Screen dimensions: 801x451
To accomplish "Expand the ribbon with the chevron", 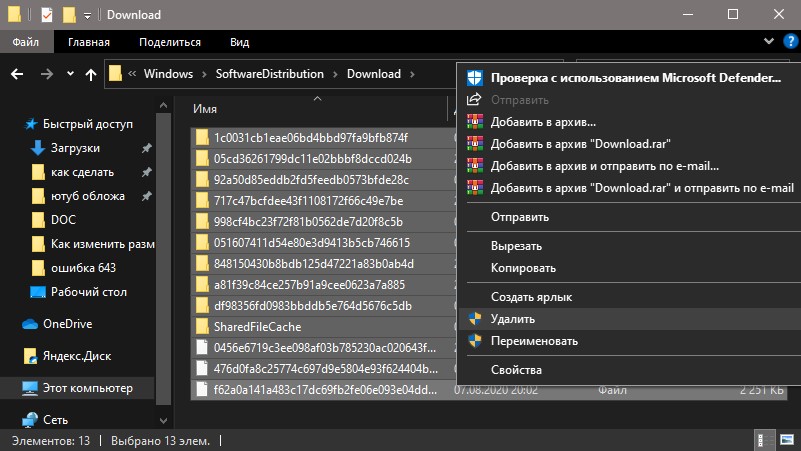I will click(768, 41).
